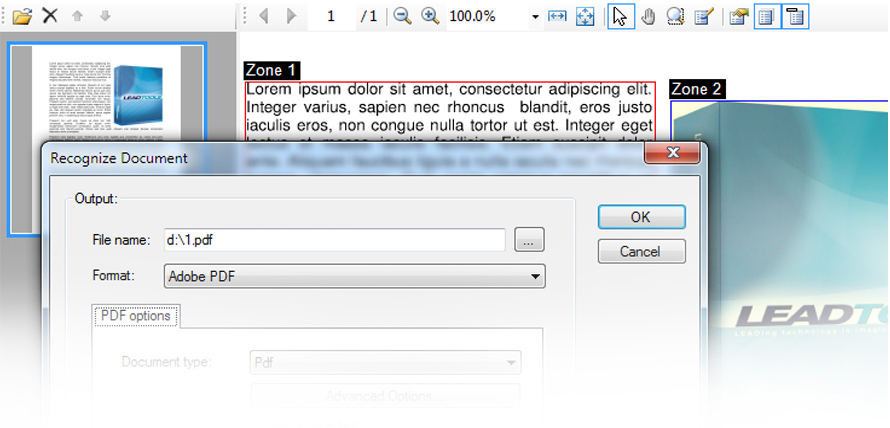Screen dimensions: 890x428
Task: Select the arrow pointer tool
Action: click(620, 16)
